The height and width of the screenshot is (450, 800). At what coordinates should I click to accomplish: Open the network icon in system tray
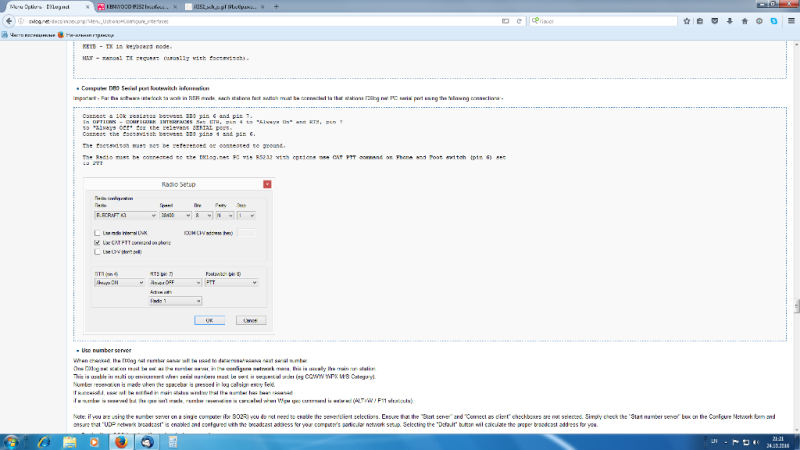(746, 442)
